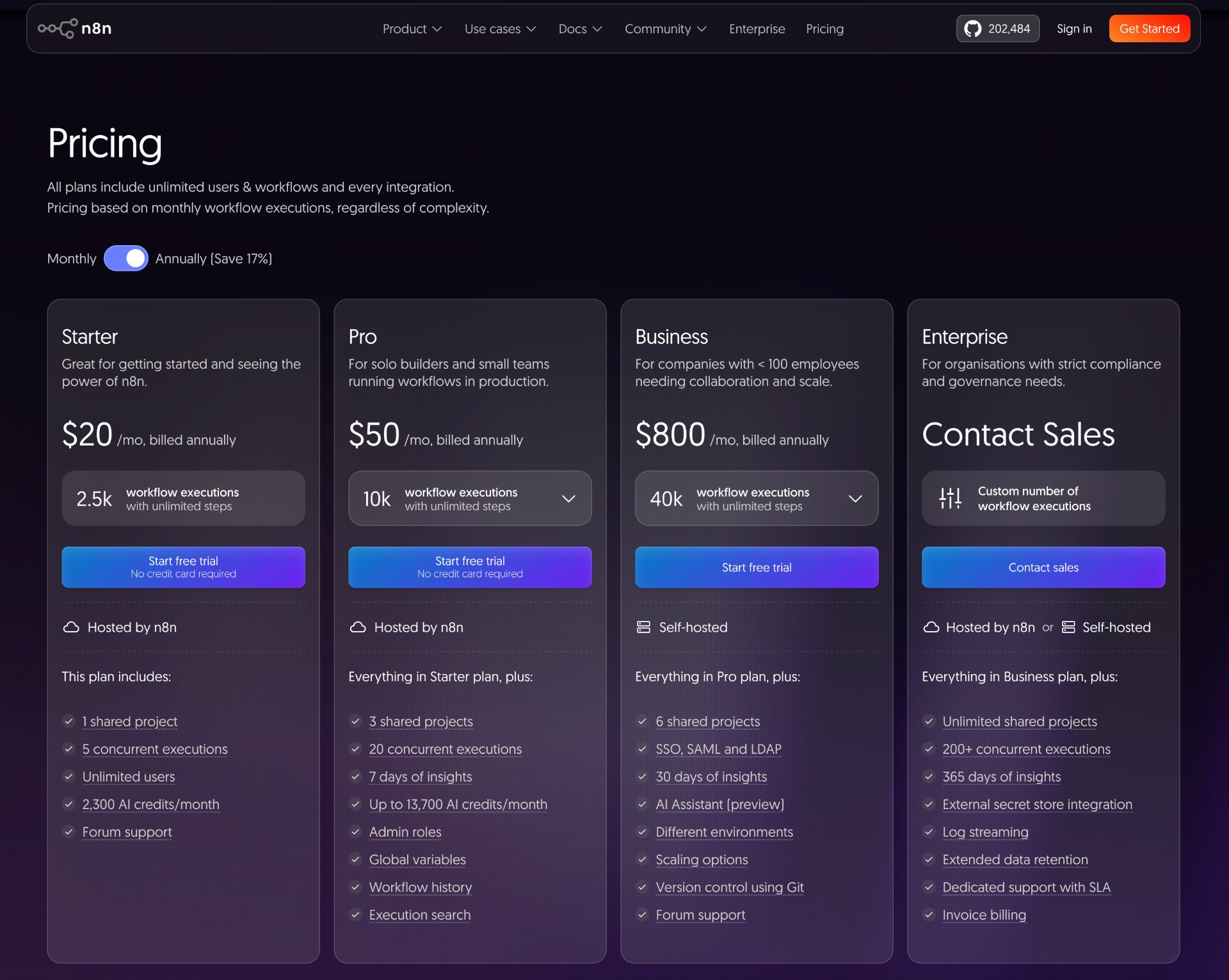Click the n8n logo in the header
This screenshot has width=1229, height=980.
(x=75, y=28)
